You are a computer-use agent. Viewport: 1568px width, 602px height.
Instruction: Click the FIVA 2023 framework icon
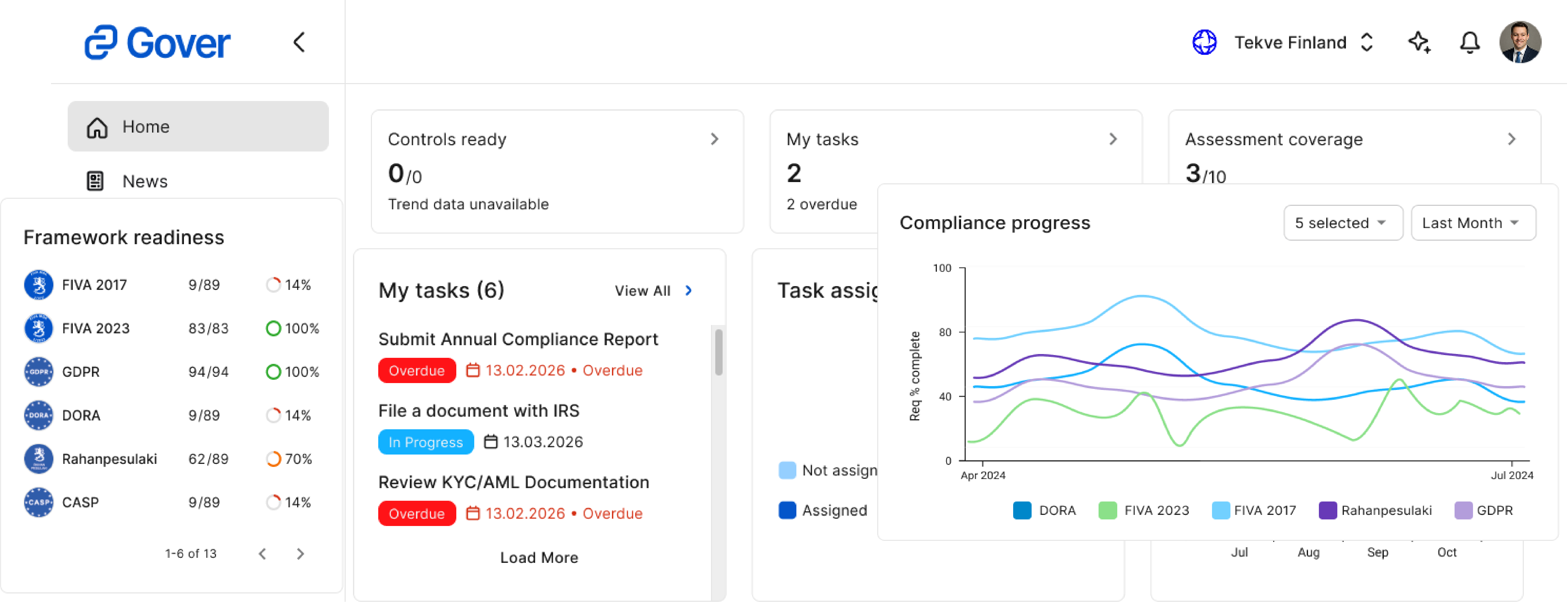38,328
